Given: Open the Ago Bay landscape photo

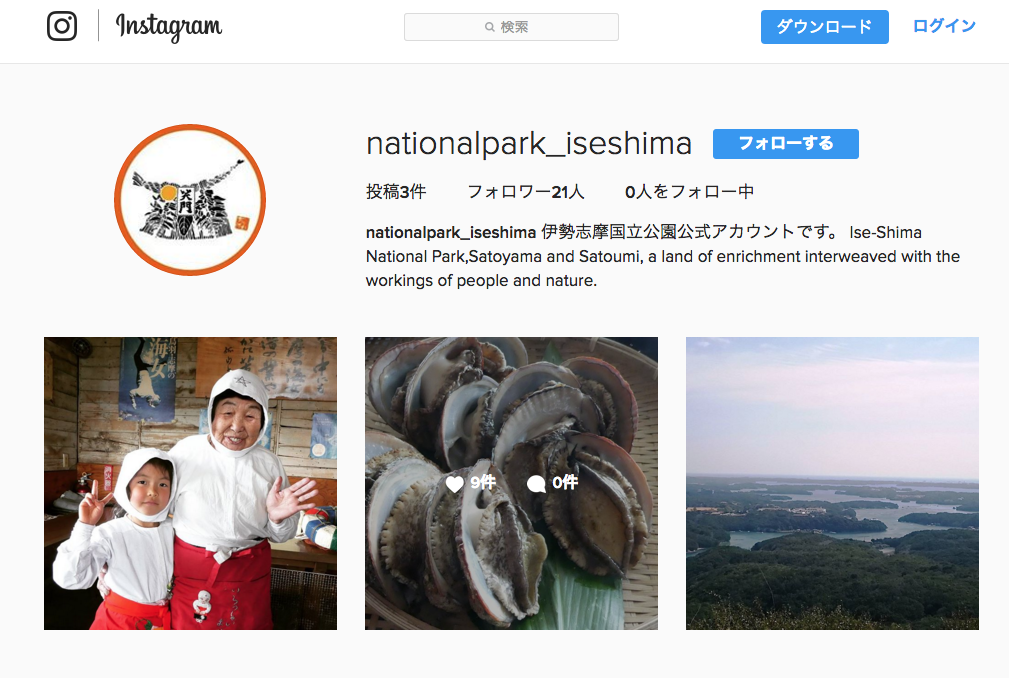Looking at the screenshot, I should click(832, 483).
